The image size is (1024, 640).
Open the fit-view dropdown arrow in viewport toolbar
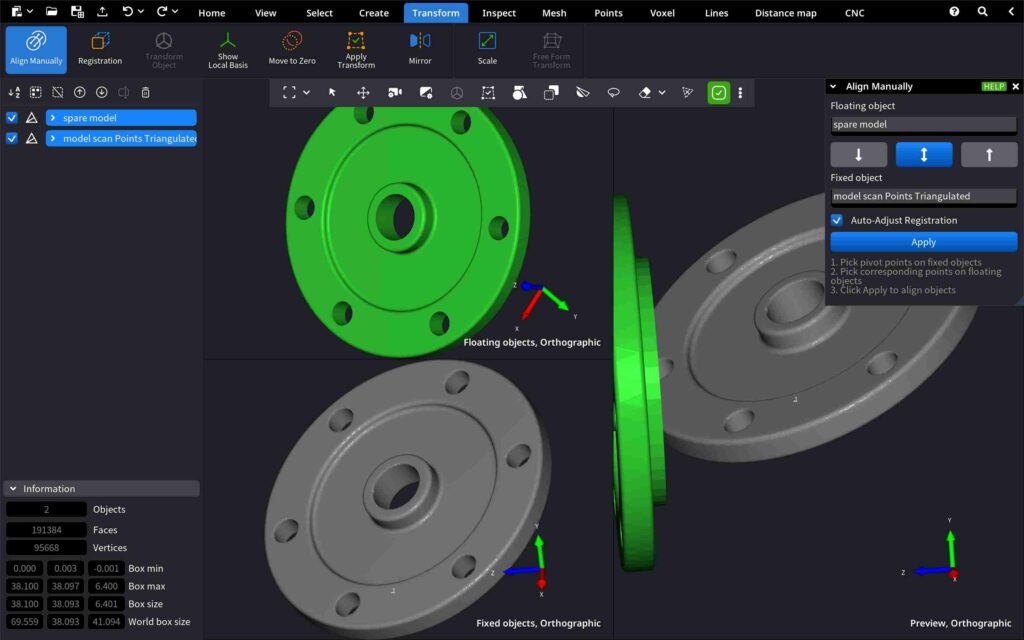coord(306,93)
